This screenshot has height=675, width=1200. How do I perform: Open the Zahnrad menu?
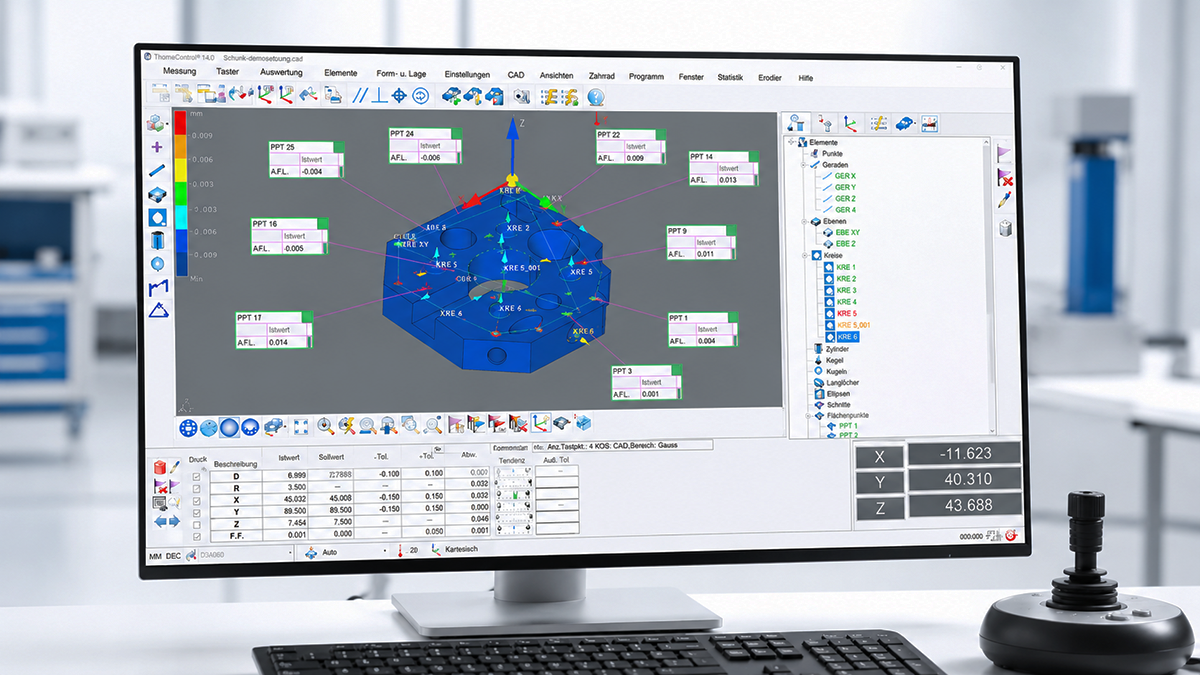pos(602,76)
